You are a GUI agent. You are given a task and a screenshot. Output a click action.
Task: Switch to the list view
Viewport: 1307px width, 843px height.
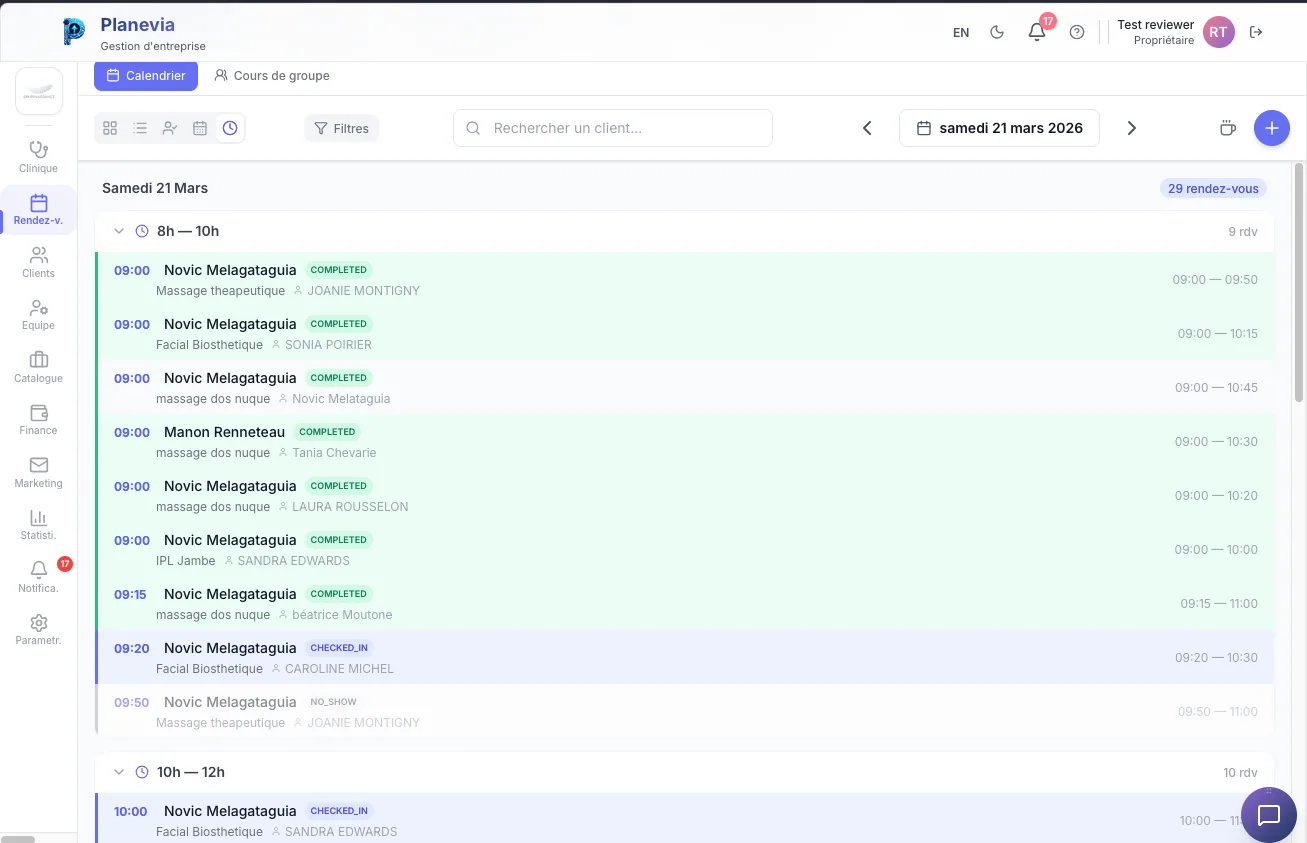click(x=140, y=128)
